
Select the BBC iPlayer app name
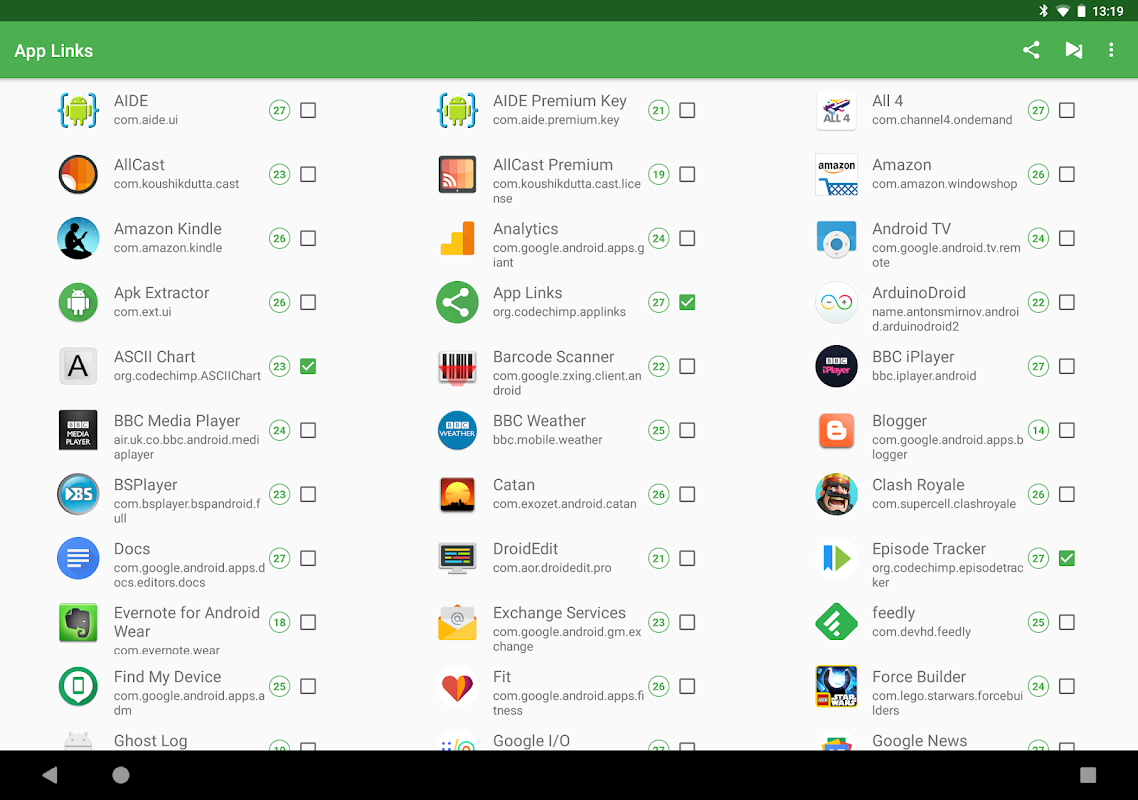[x=913, y=356]
